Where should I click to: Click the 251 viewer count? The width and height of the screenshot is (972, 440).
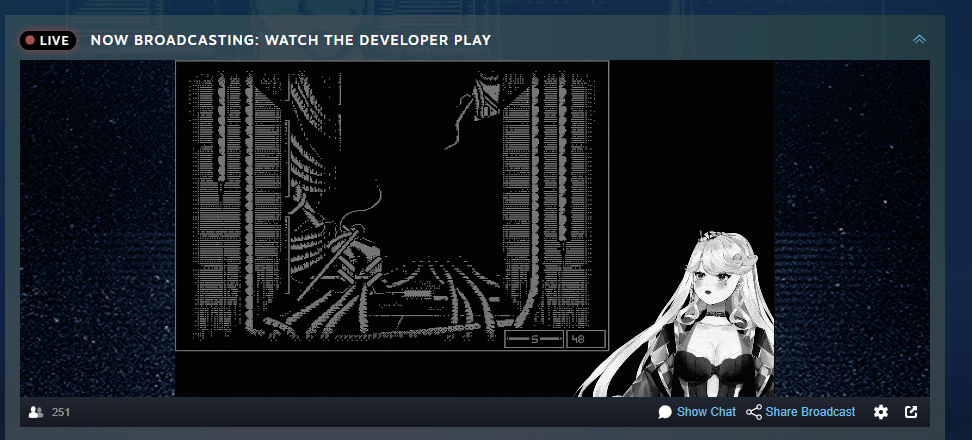pyautogui.click(x=61, y=412)
